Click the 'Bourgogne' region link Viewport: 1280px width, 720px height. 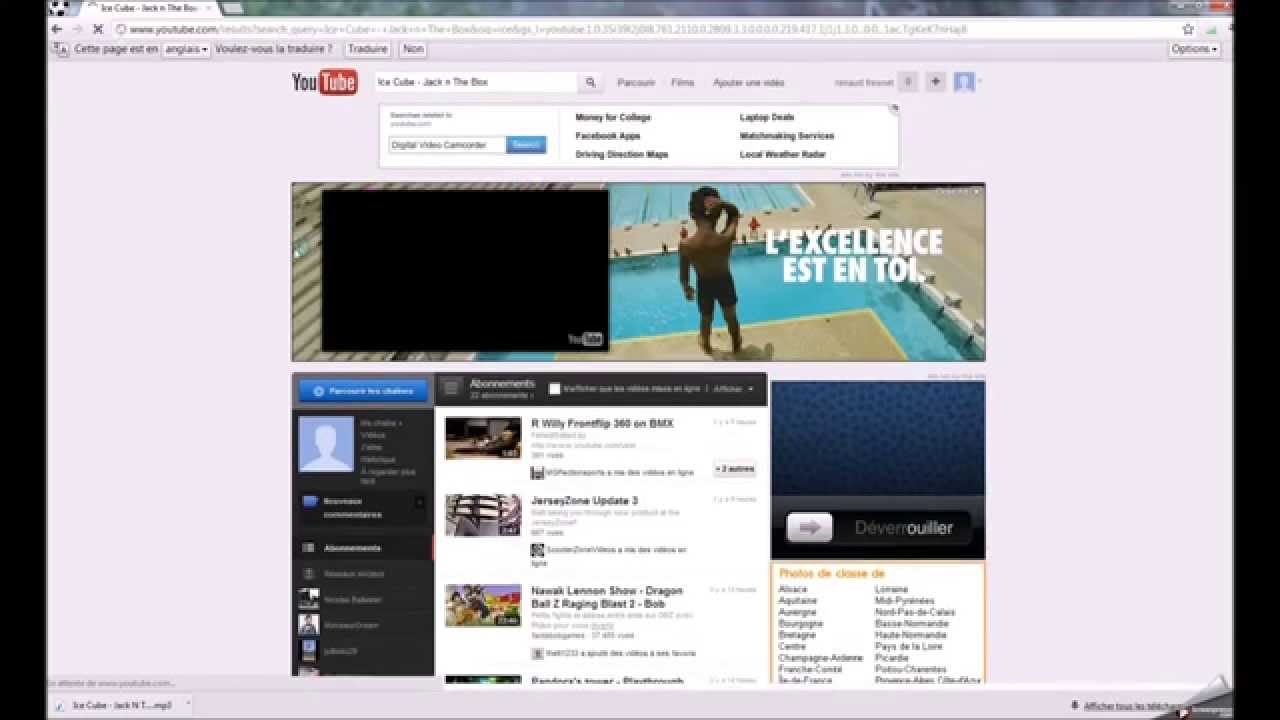coord(801,624)
